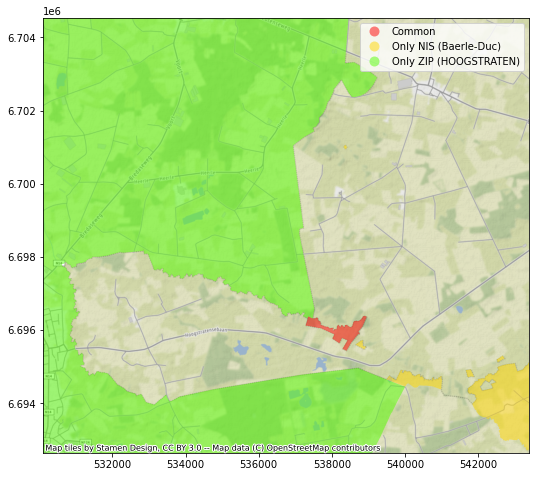The image size is (535, 477).
Task: Click the small yellow patch beside red polygon
Action: click(361, 345)
